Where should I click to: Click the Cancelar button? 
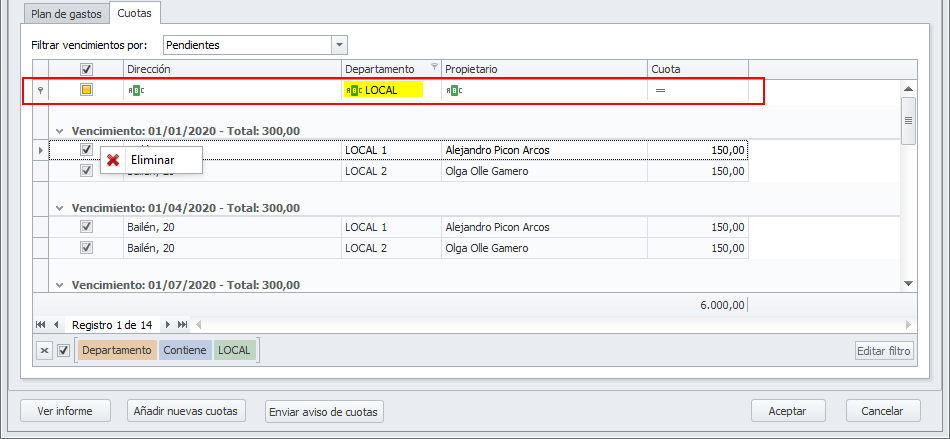883,411
